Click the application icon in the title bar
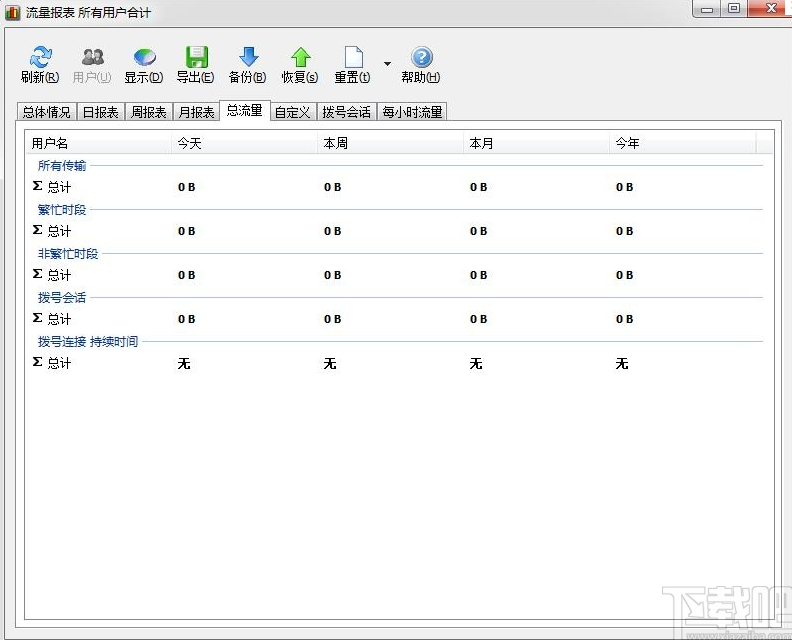 click(13, 13)
